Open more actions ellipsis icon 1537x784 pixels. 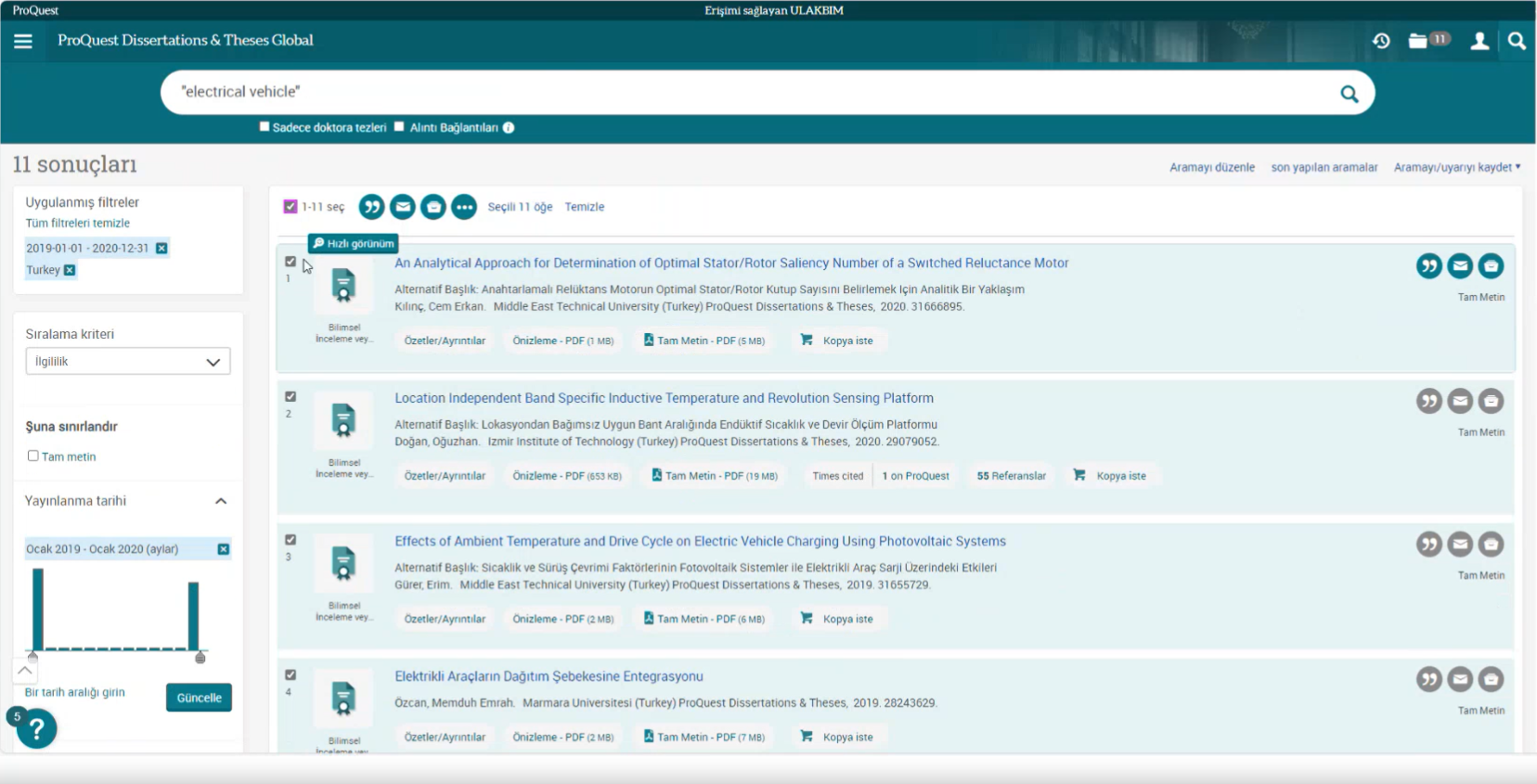464,207
